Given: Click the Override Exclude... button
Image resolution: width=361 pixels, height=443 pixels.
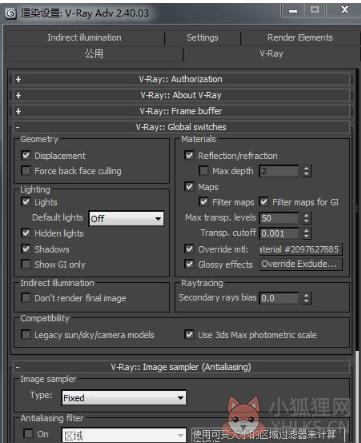Looking at the screenshot, I should coord(300,264).
